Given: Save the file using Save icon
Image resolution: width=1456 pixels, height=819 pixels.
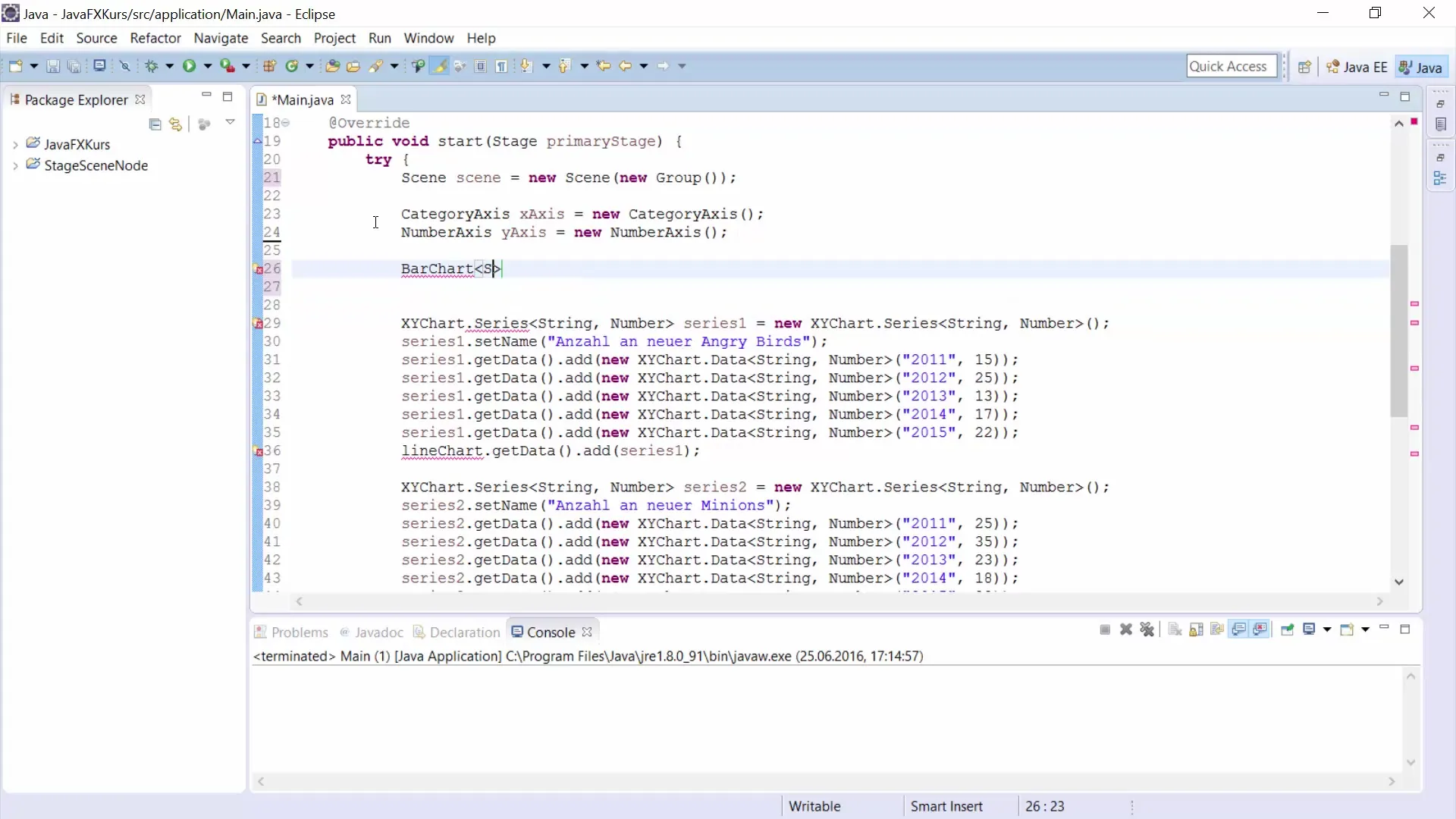Looking at the screenshot, I should pos(53,66).
